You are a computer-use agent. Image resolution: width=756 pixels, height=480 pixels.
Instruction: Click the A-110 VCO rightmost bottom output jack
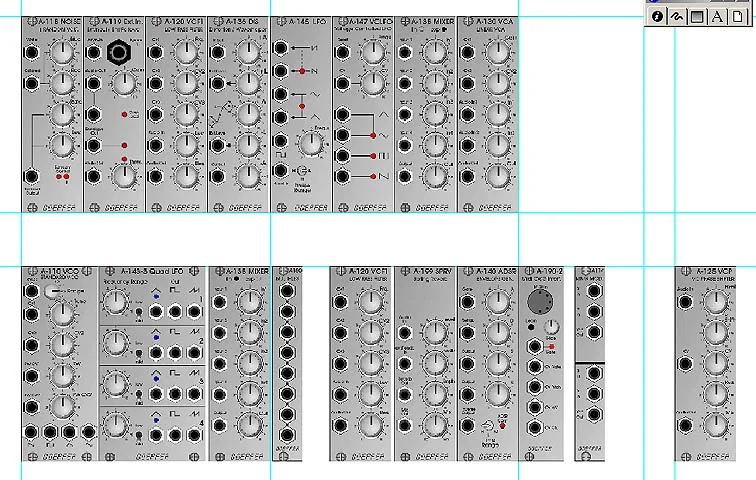click(88, 432)
